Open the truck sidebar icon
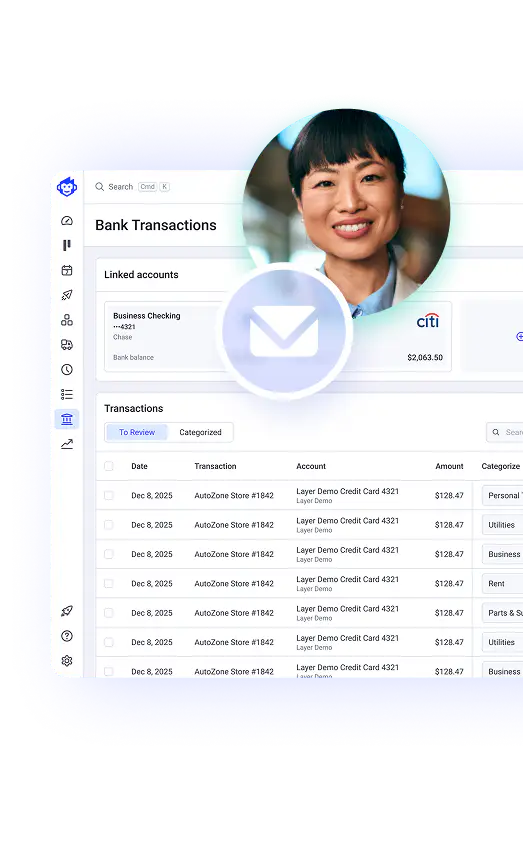The image size is (523, 848). coord(67,344)
